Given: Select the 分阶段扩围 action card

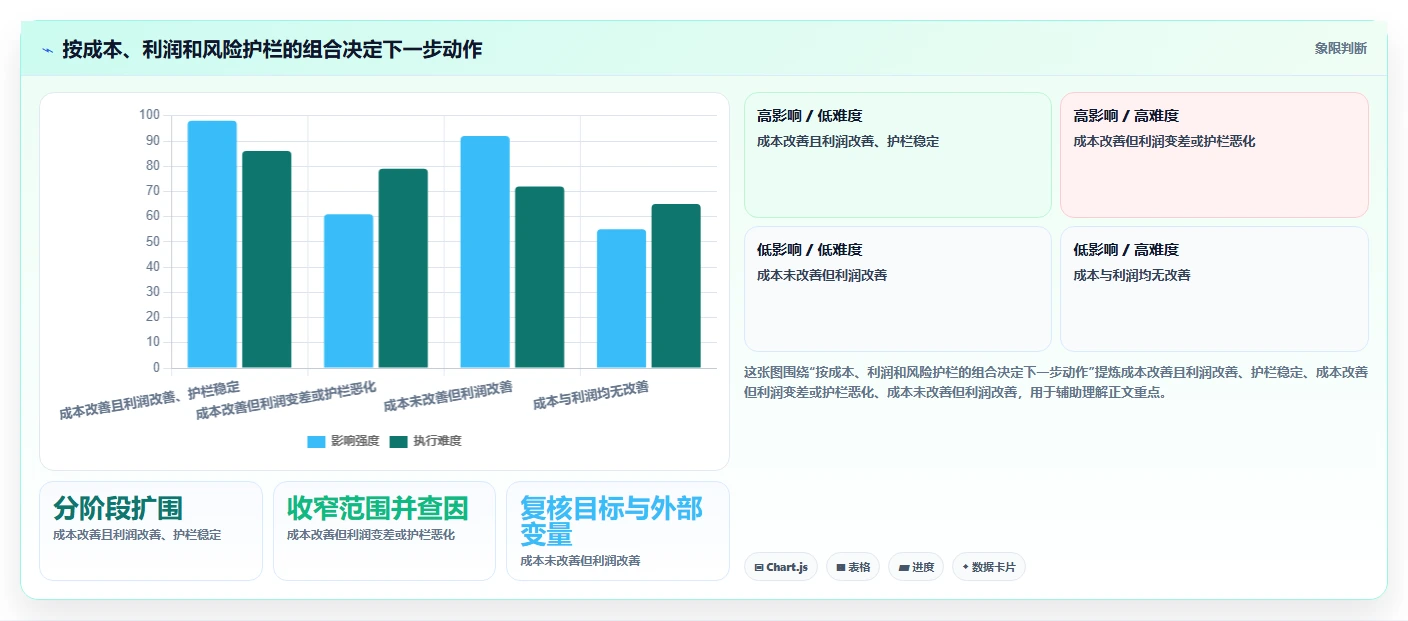Looking at the screenshot, I should coord(151,531).
